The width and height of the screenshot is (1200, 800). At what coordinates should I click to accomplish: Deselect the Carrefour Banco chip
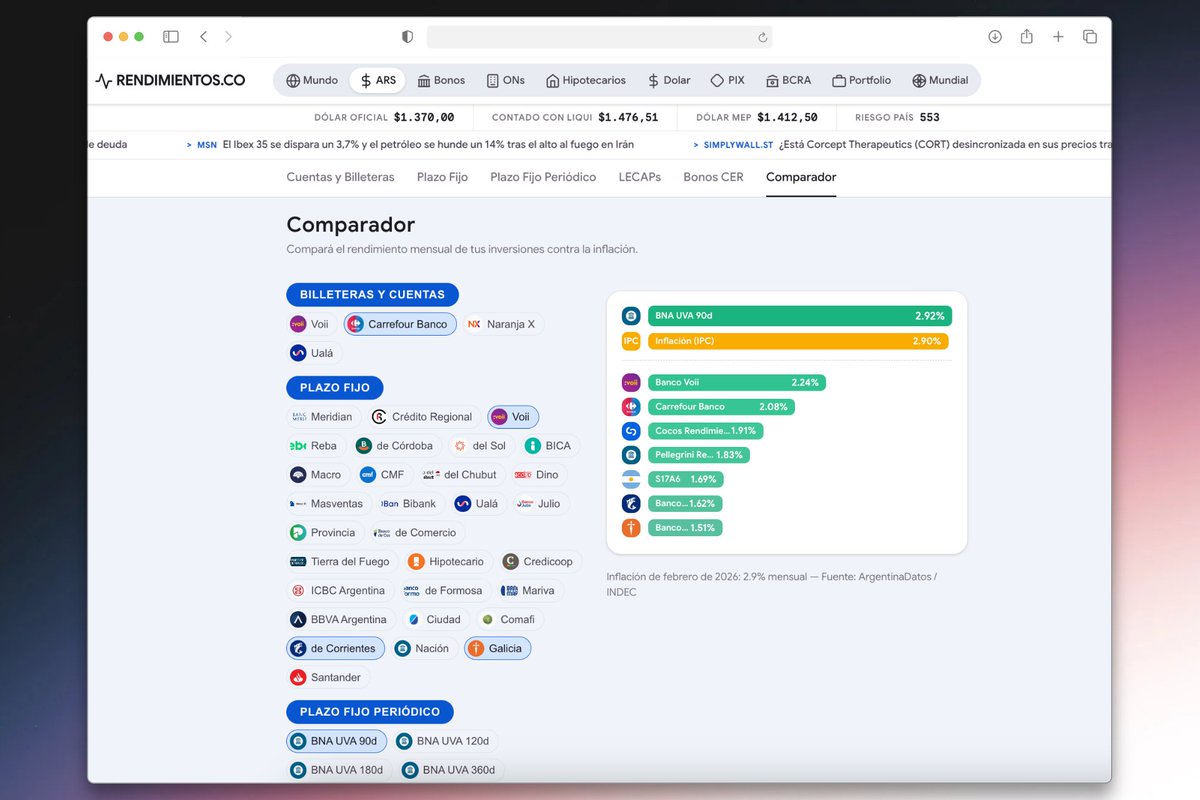coord(400,324)
